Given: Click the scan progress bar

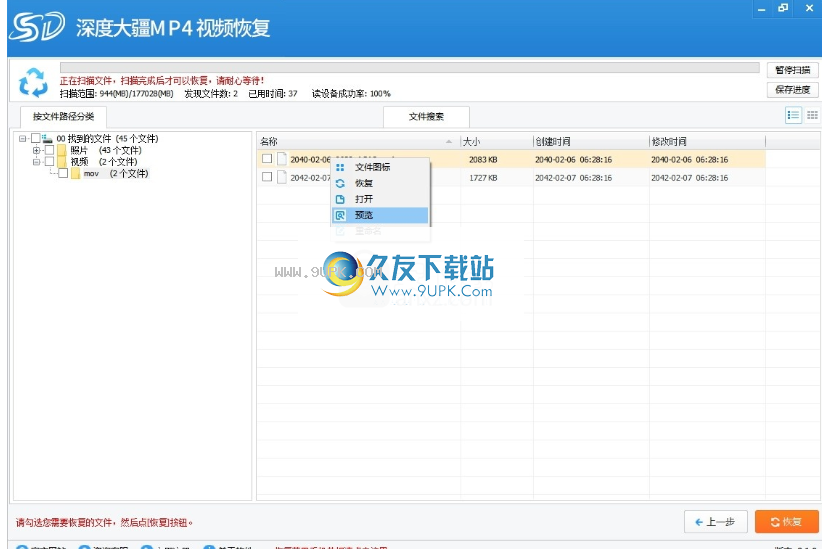Looking at the screenshot, I should (409, 68).
